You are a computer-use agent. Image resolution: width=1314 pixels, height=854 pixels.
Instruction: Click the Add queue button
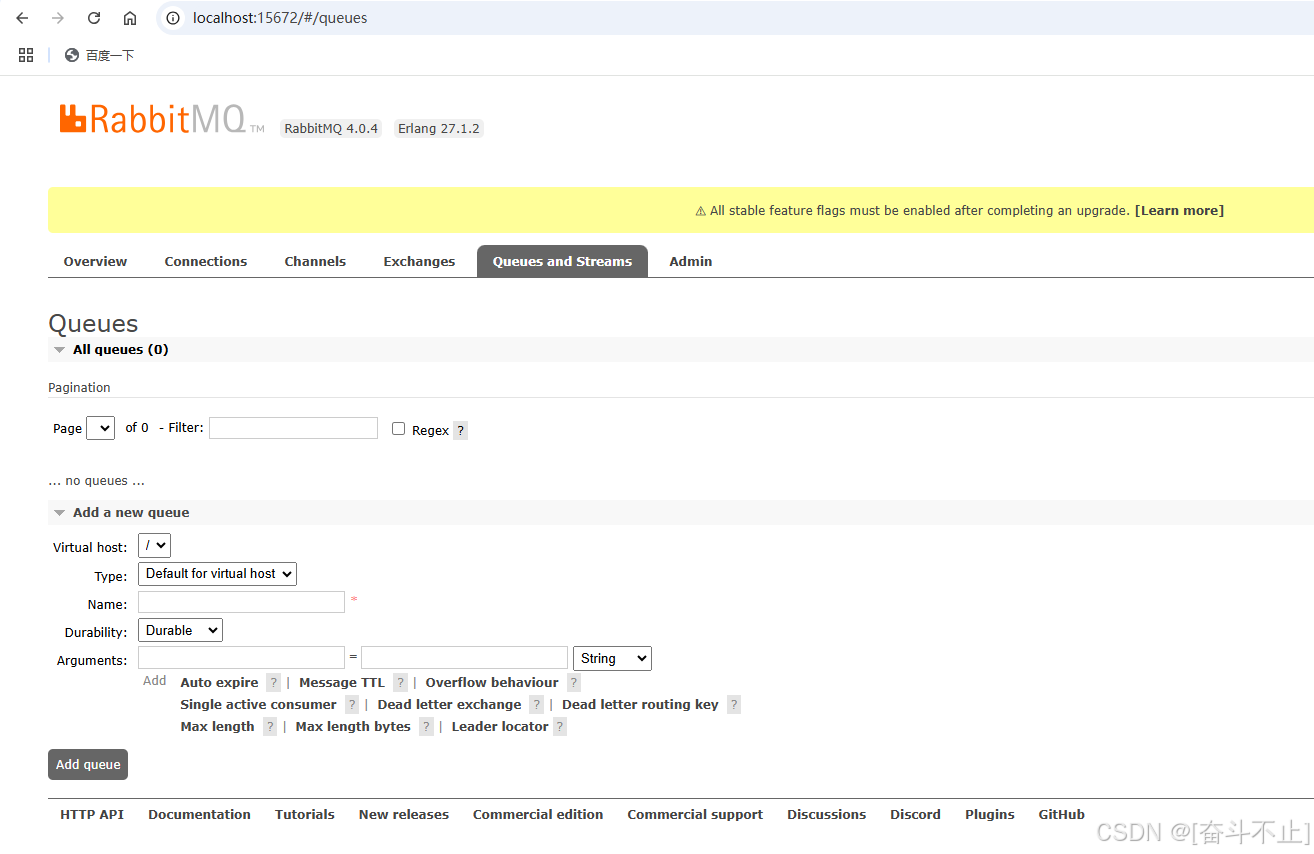pyautogui.click(x=88, y=764)
